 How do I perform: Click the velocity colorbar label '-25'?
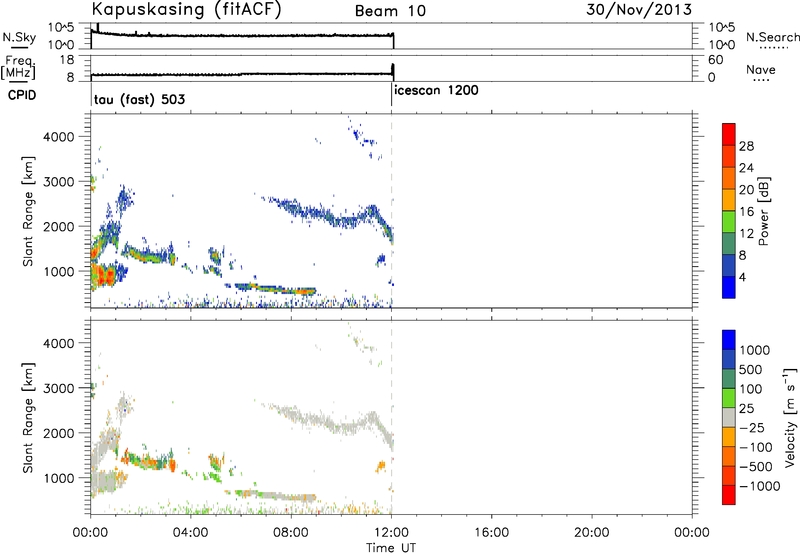[752, 427]
